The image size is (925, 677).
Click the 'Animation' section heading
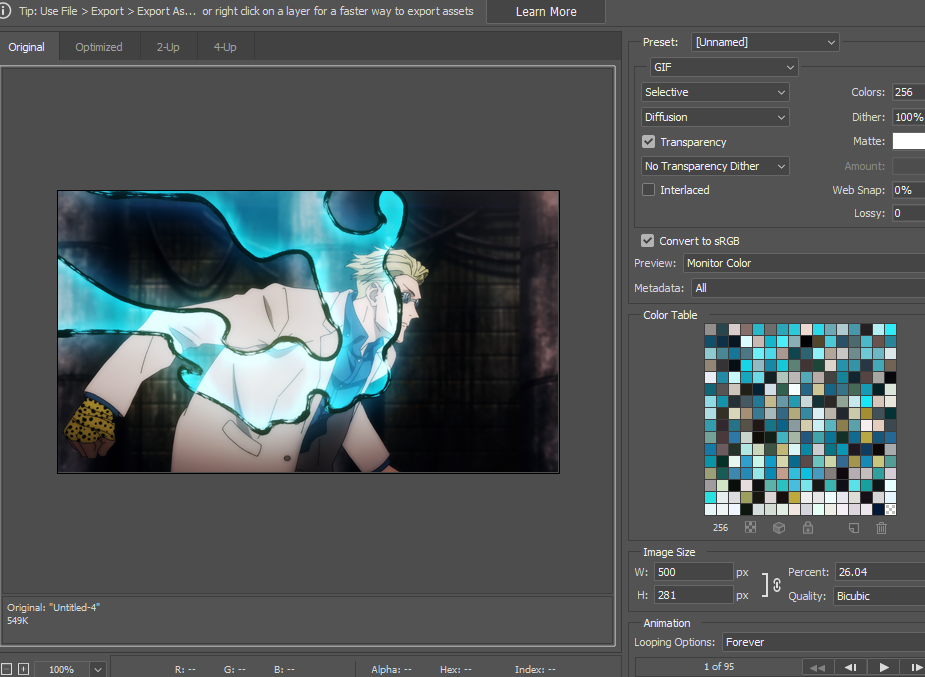667,623
